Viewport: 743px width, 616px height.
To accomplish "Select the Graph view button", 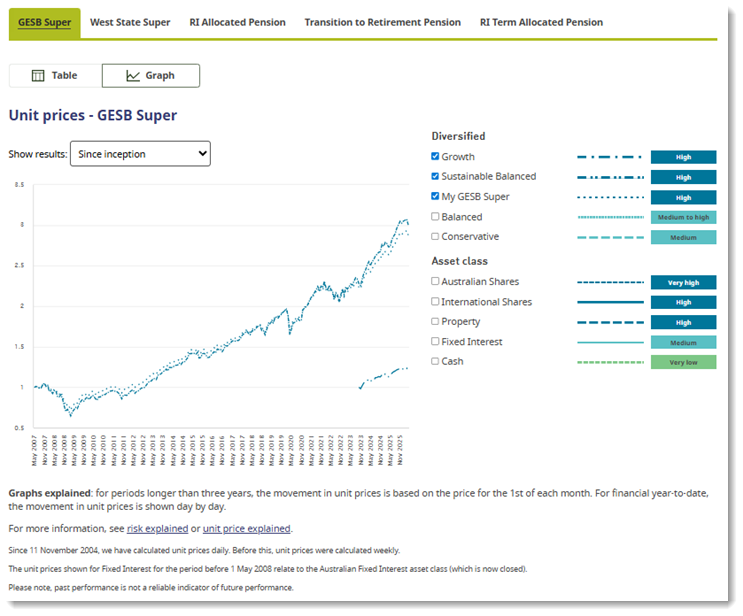I will click(x=151, y=75).
